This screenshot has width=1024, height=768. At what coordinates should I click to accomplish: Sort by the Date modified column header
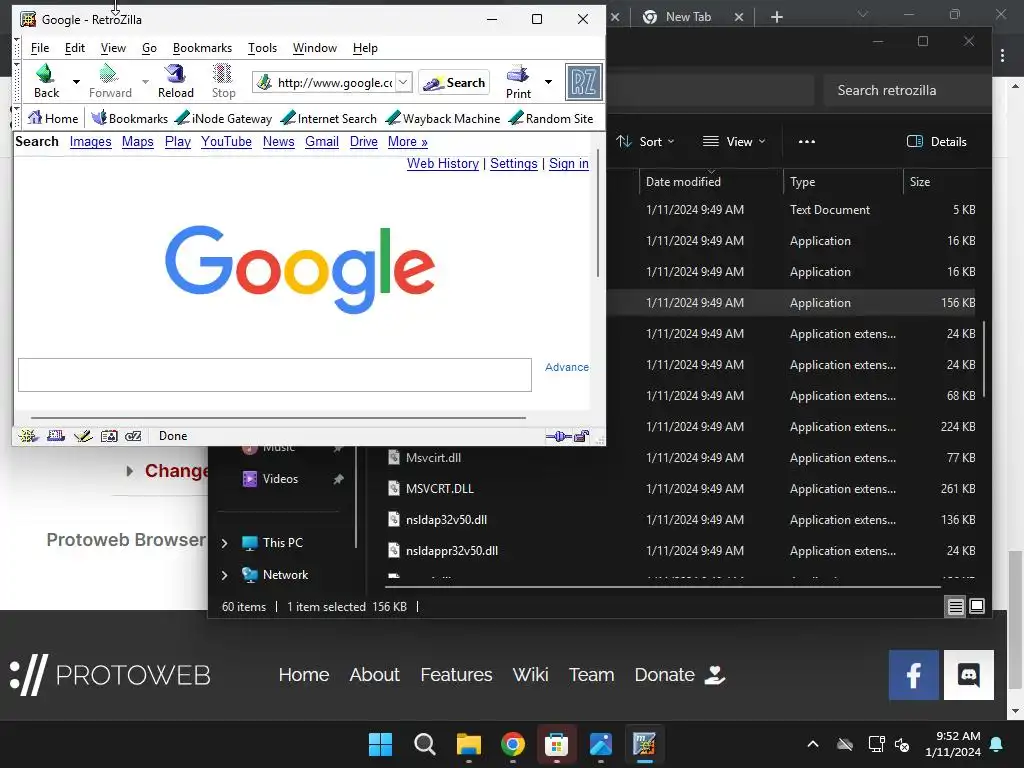pos(683,182)
